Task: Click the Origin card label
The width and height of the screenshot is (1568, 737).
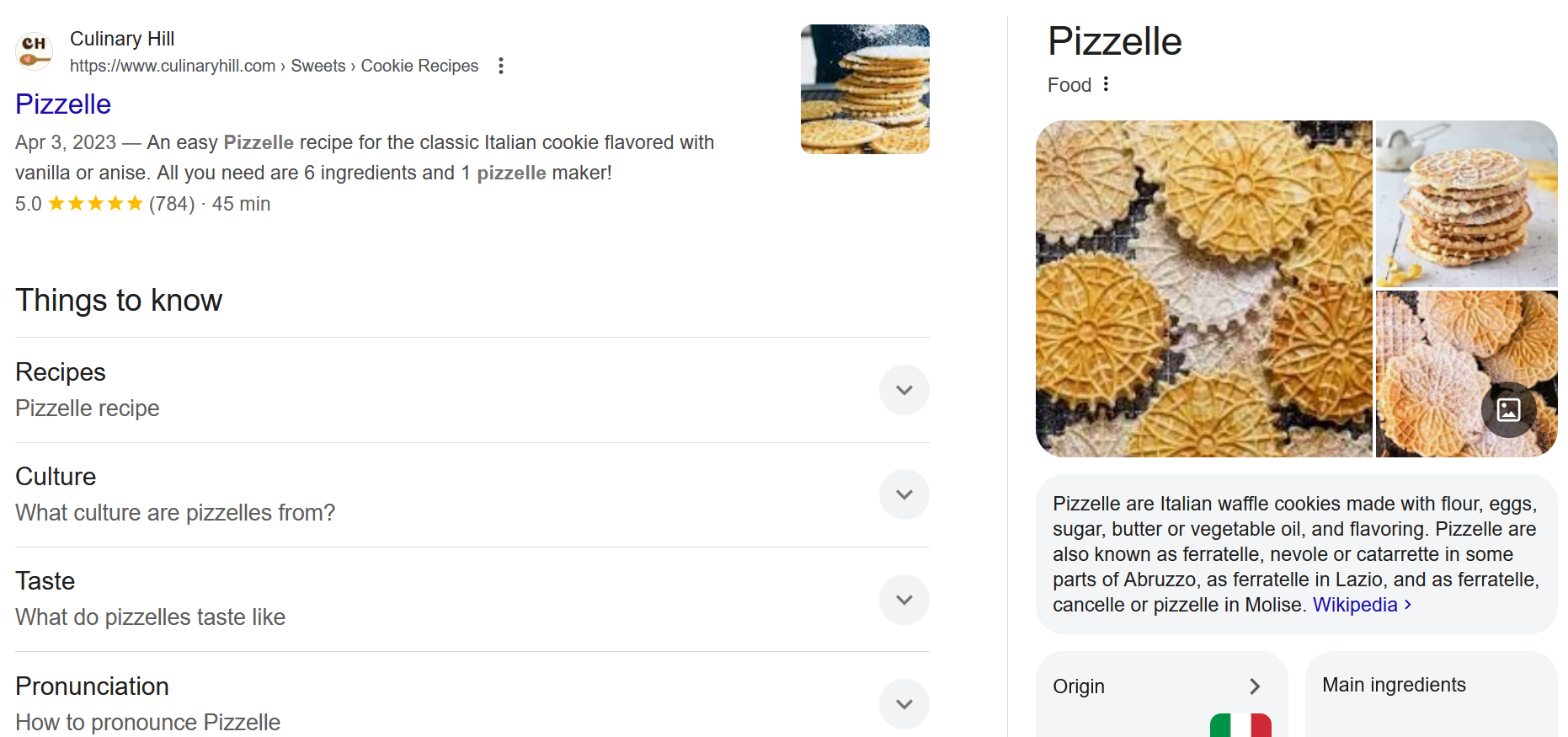Action: pyautogui.click(x=1079, y=686)
